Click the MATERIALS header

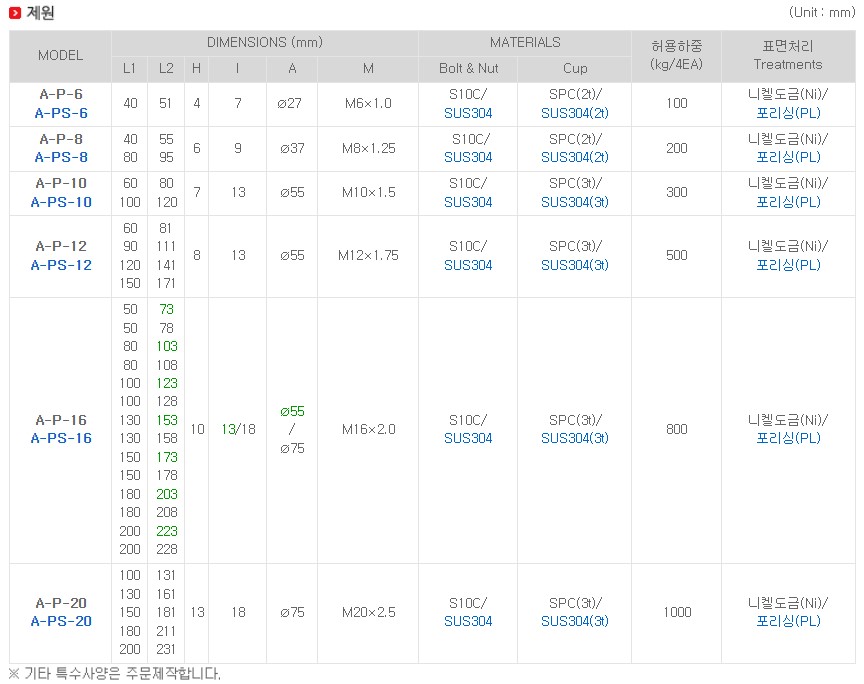(x=525, y=42)
